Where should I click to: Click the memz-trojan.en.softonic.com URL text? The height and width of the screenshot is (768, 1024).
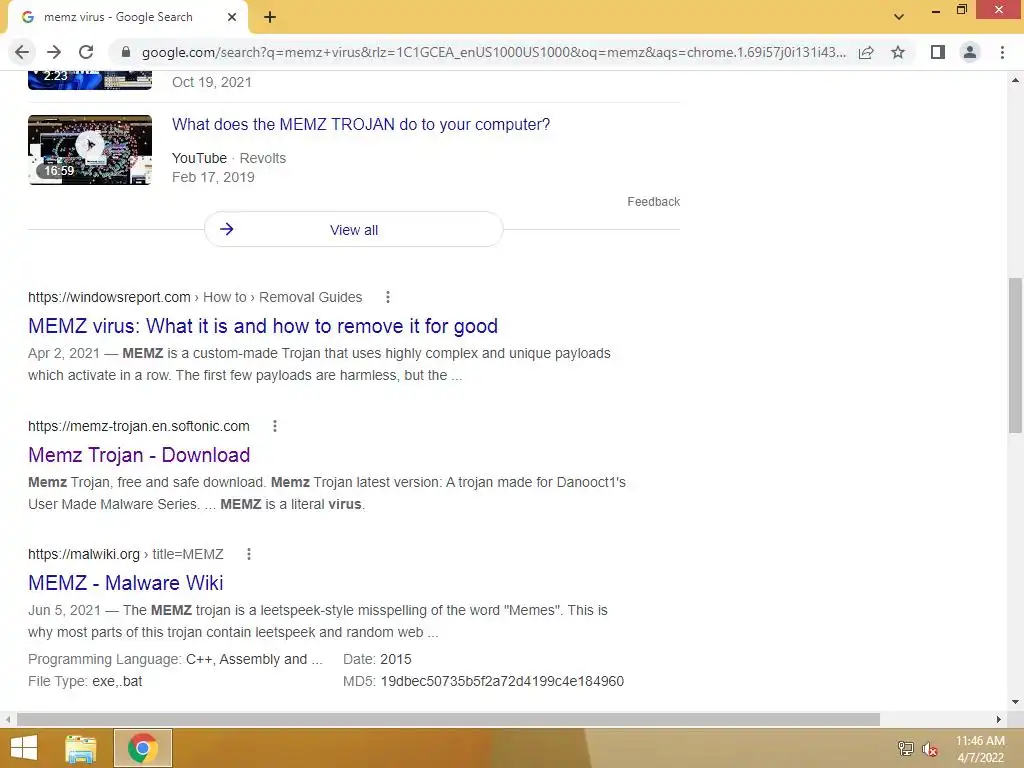(138, 426)
